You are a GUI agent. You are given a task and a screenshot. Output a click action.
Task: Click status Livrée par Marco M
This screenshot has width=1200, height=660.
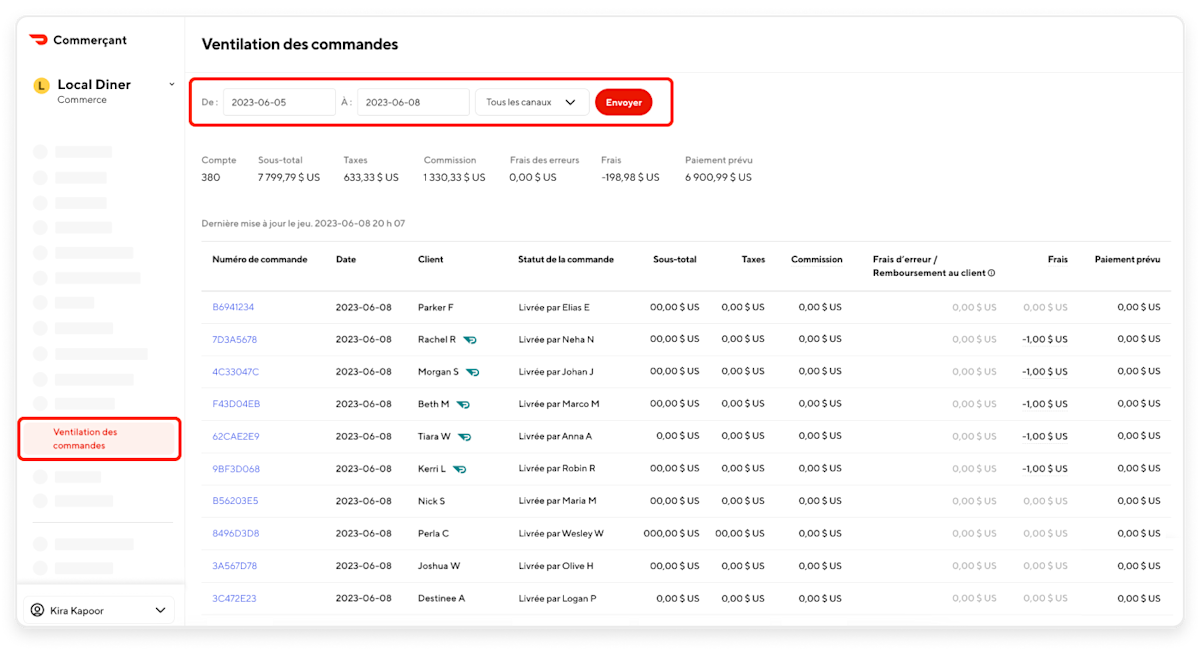[559, 404]
